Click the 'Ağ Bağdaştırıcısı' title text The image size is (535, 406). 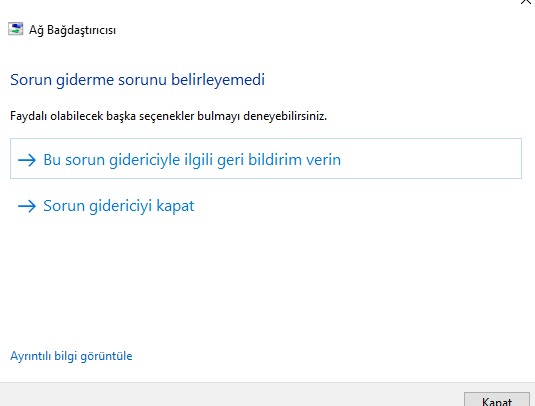(72, 30)
